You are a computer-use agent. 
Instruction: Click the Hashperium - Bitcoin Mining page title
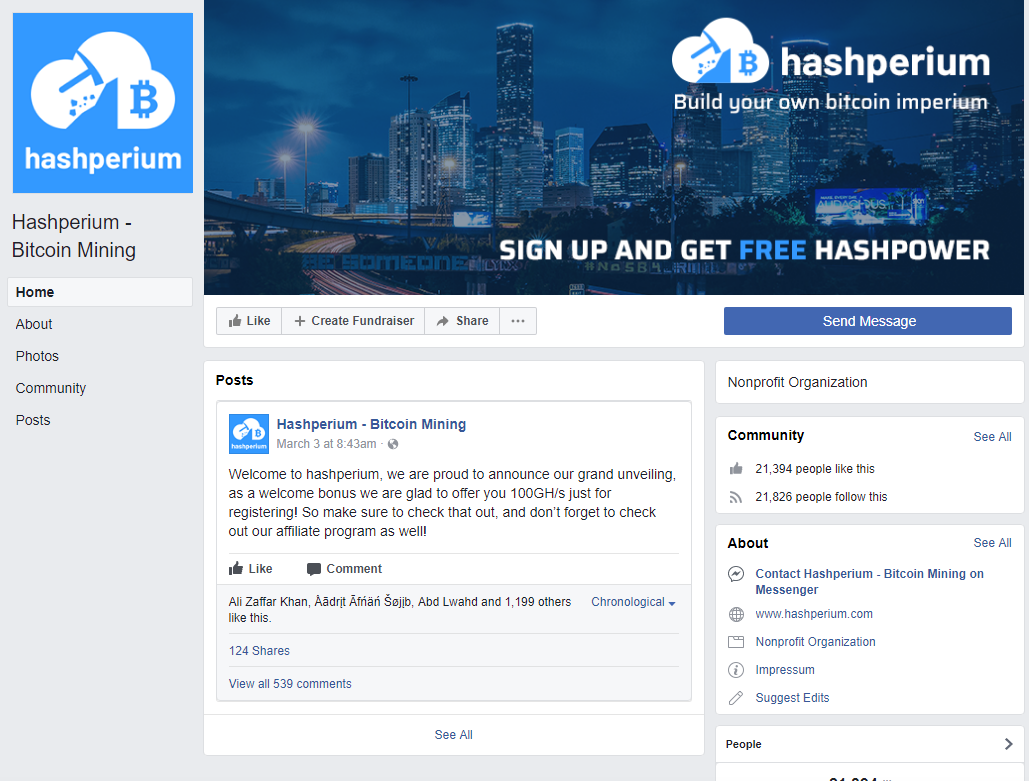74,236
